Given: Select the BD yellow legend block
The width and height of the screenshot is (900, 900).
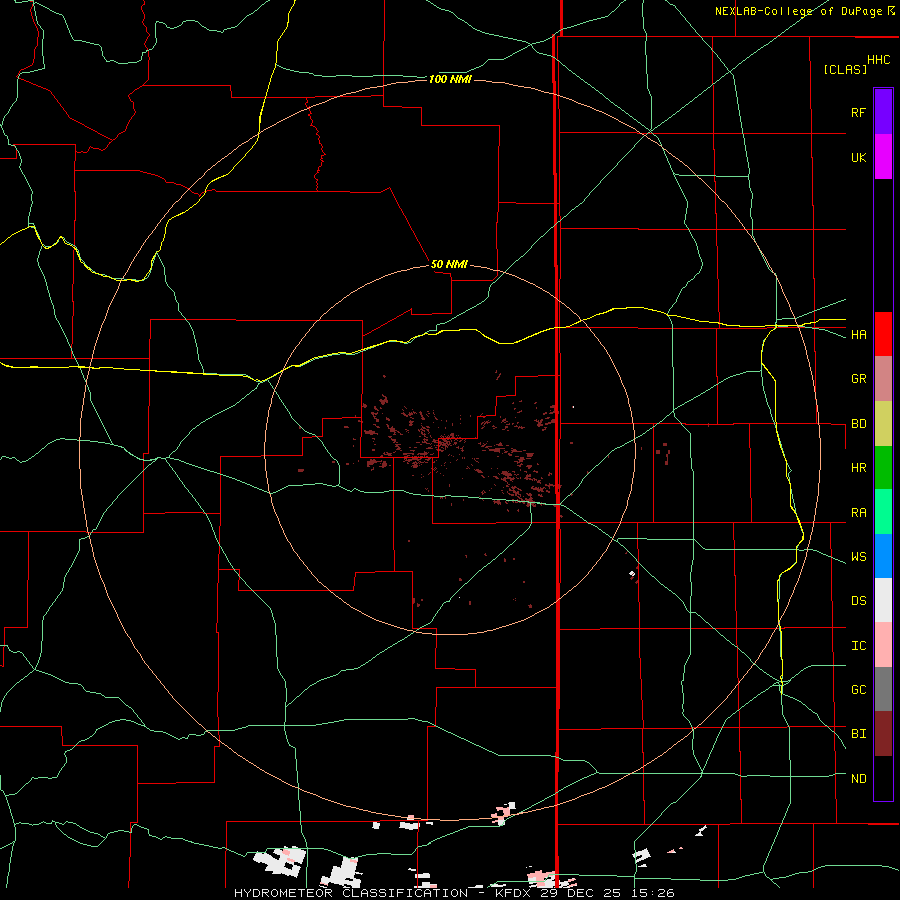Looking at the screenshot, I should coord(883,423).
